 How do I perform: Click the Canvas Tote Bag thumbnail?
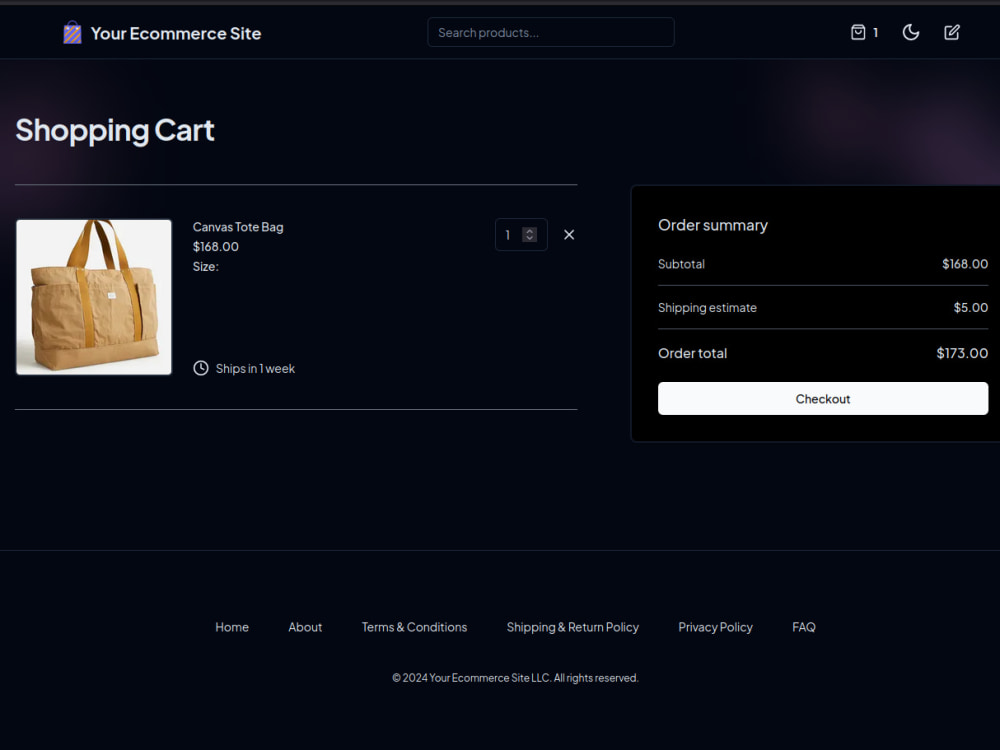pyautogui.click(x=93, y=297)
